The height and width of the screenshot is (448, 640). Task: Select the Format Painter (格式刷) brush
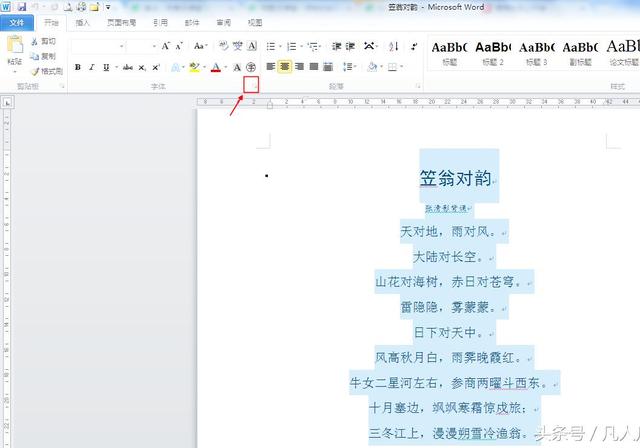(x=36, y=71)
